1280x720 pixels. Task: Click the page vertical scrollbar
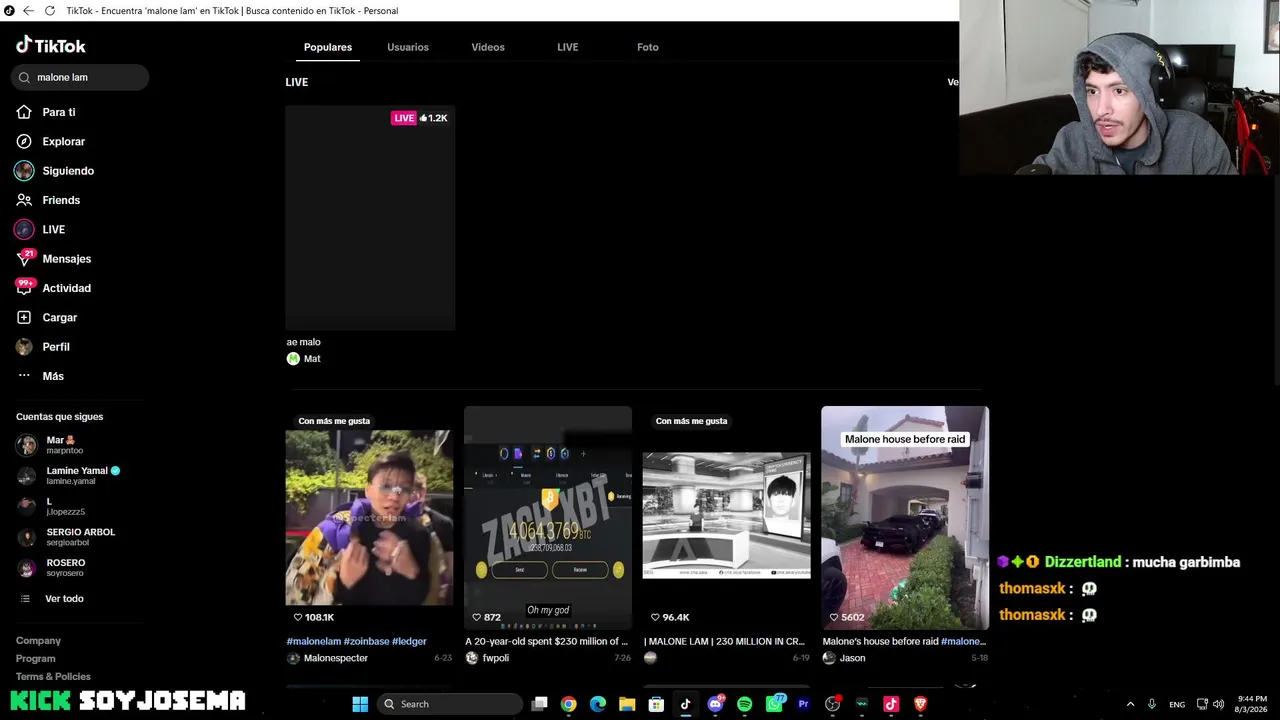pos(1276,280)
